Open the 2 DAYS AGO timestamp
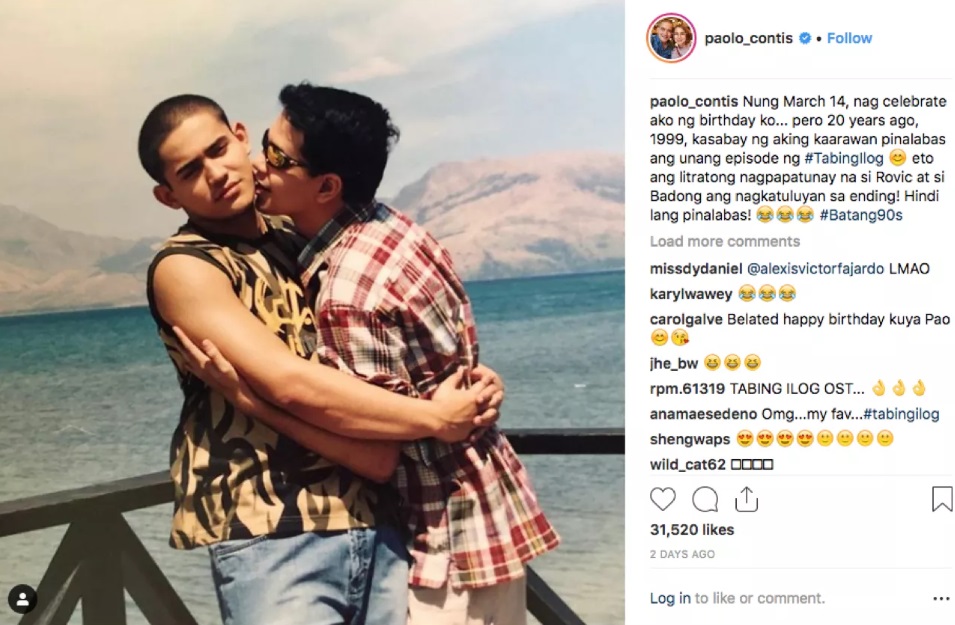The image size is (955, 625). click(682, 554)
